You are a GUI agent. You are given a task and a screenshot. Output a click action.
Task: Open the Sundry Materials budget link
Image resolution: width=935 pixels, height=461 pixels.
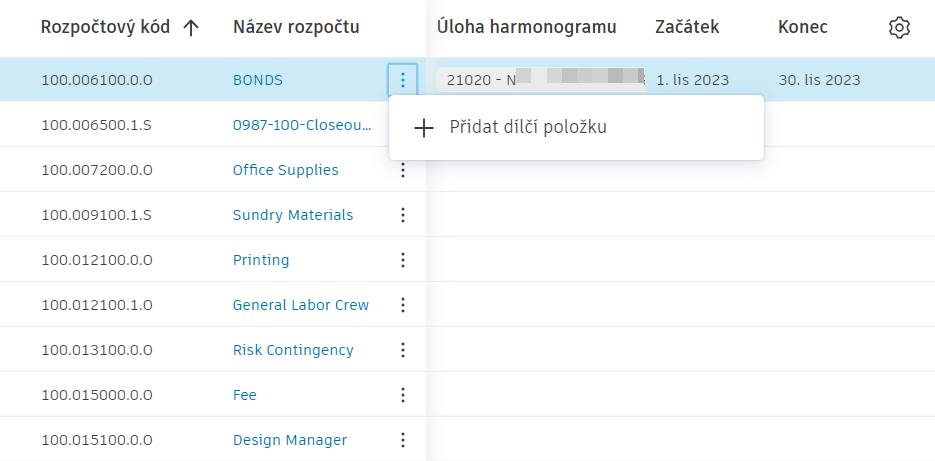click(x=292, y=215)
